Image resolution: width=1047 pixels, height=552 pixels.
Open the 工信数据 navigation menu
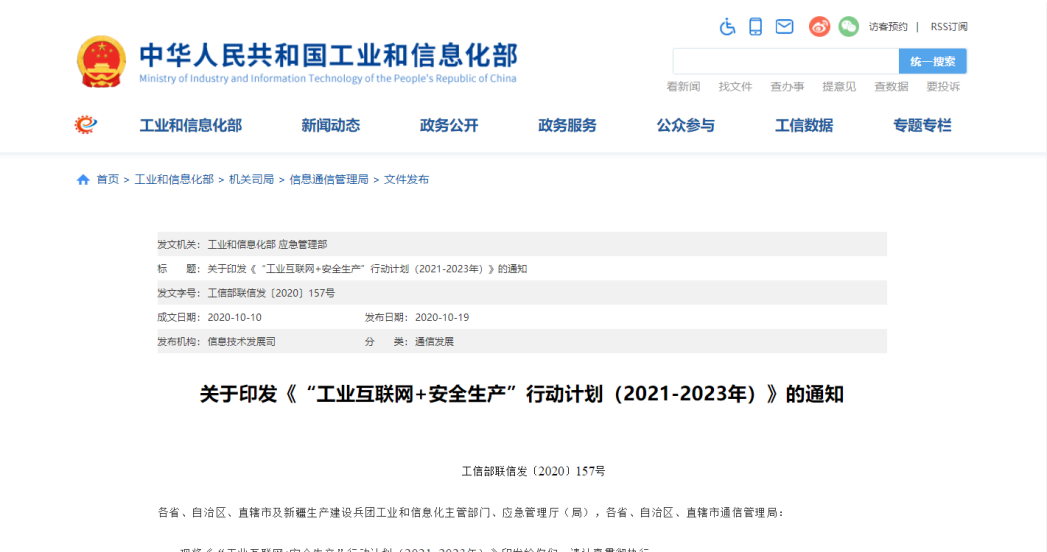point(804,125)
